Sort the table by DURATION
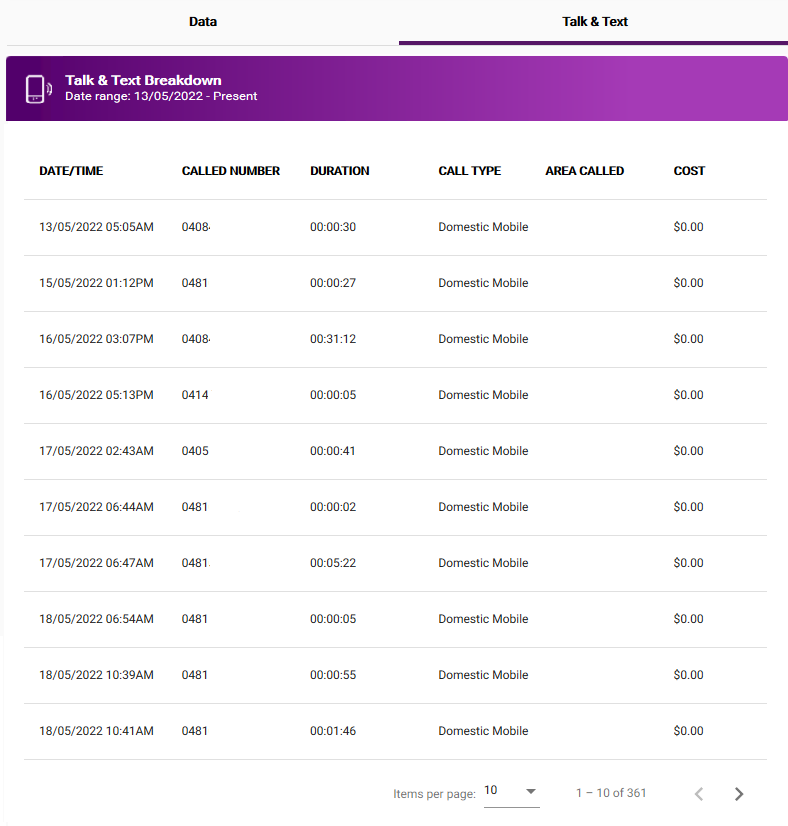Screen dimensions: 788x826 coord(339,171)
